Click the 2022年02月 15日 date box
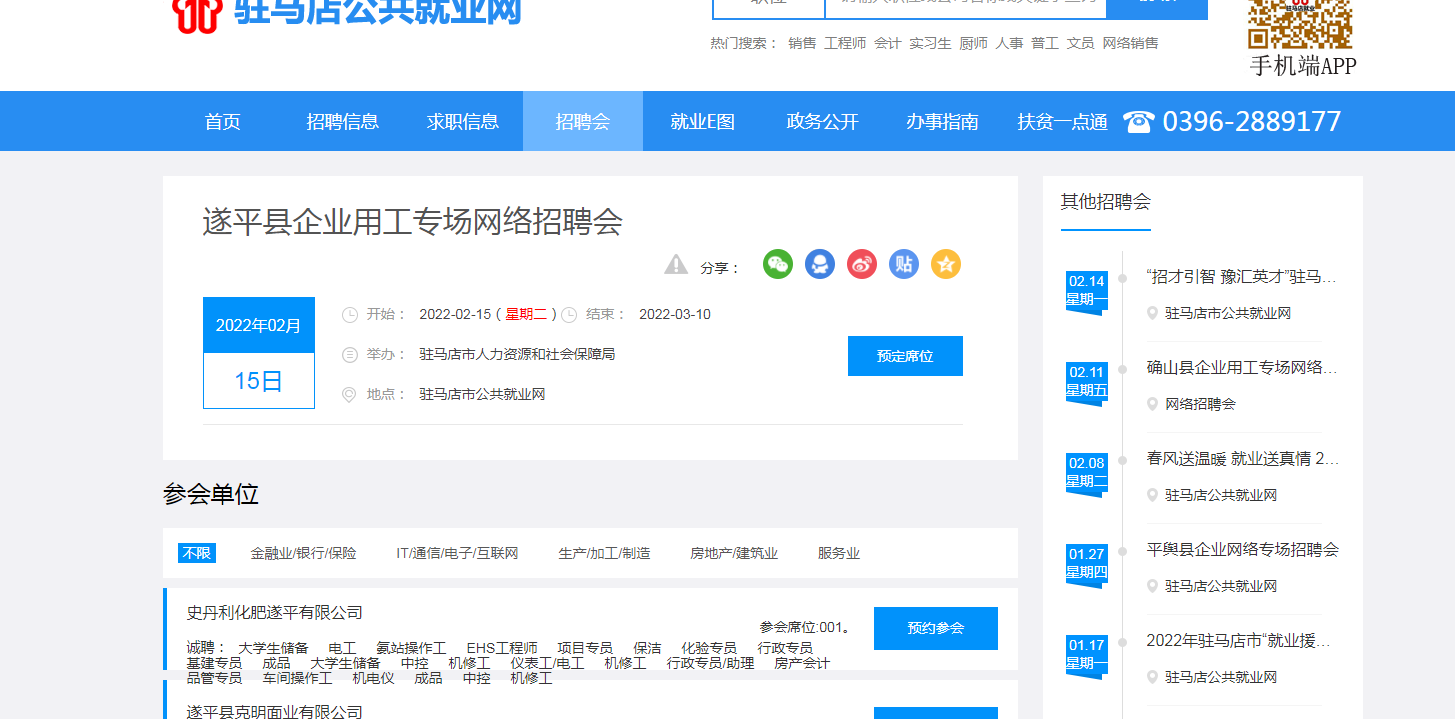Image resolution: width=1455 pixels, height=719 pixels. click(259, 353)
